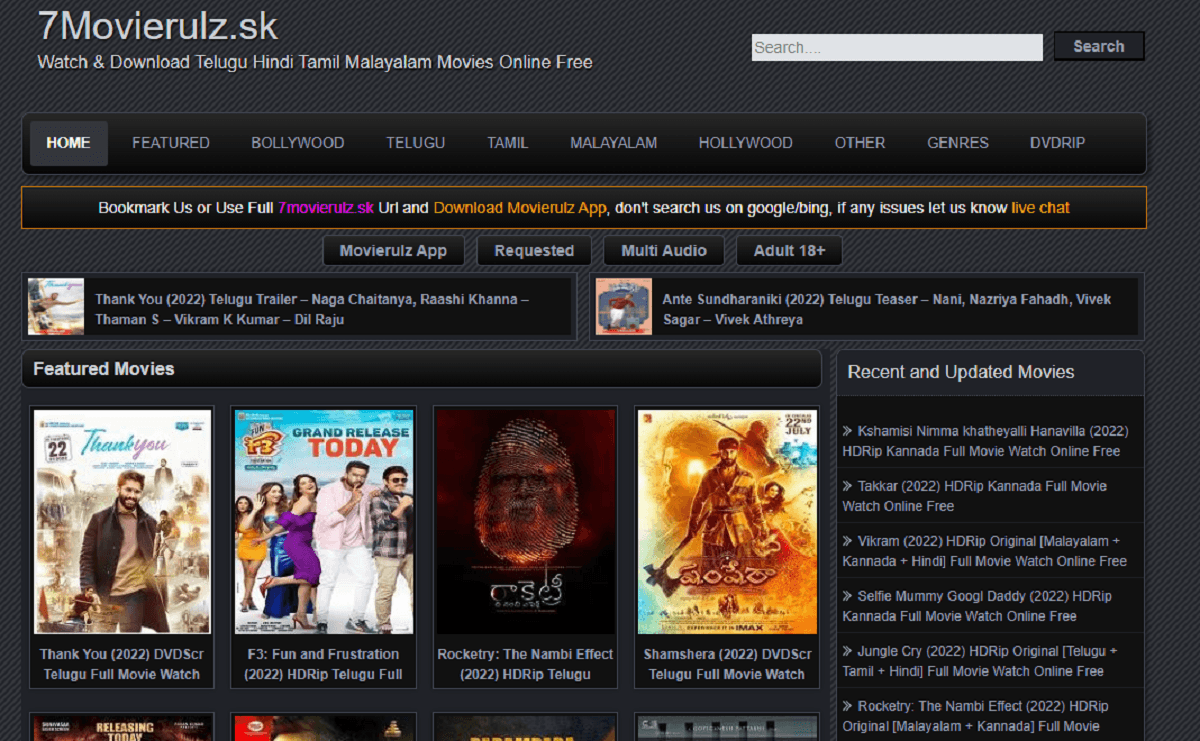Open the GENRES menu
This screenshot has height=741, width=1200.
(x=956, y=142)
